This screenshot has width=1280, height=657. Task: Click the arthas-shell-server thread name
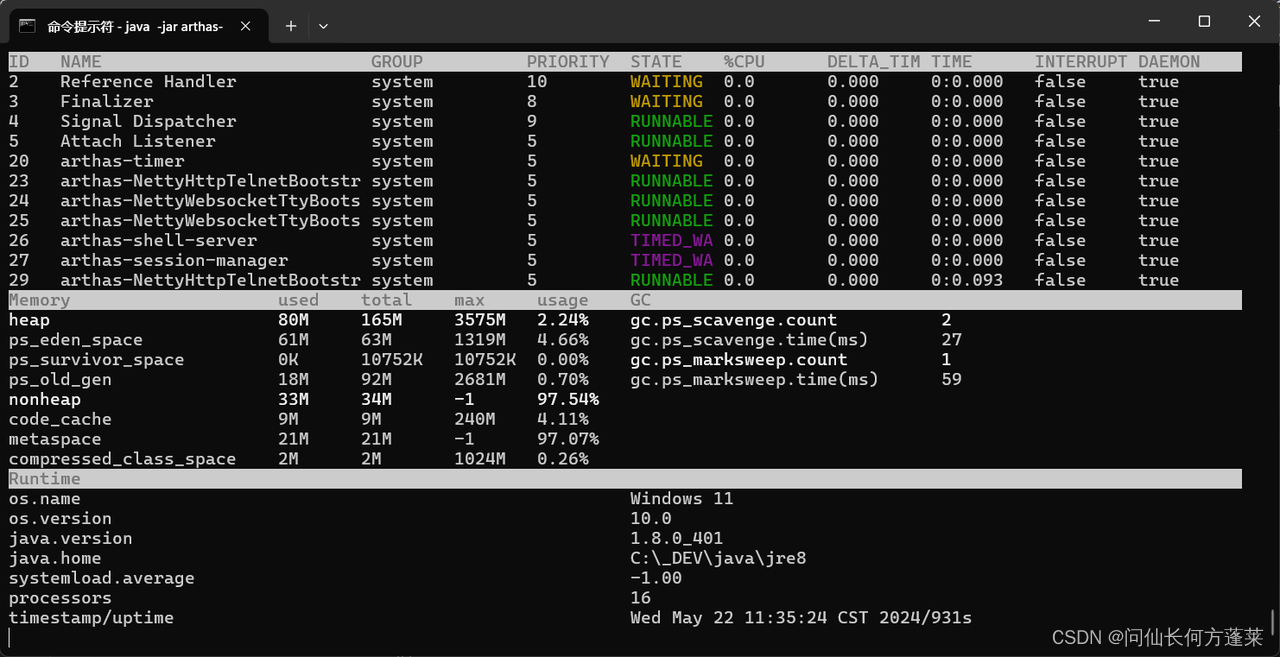coord(159,241)
